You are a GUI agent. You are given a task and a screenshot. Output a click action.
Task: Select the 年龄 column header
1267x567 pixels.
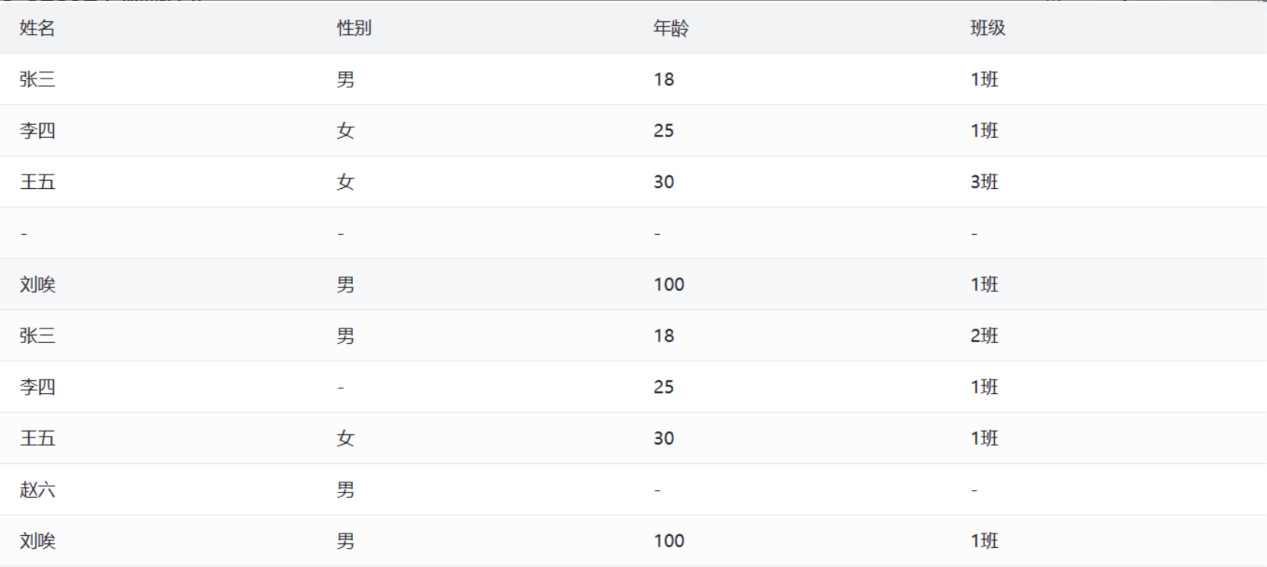[671, 28]
